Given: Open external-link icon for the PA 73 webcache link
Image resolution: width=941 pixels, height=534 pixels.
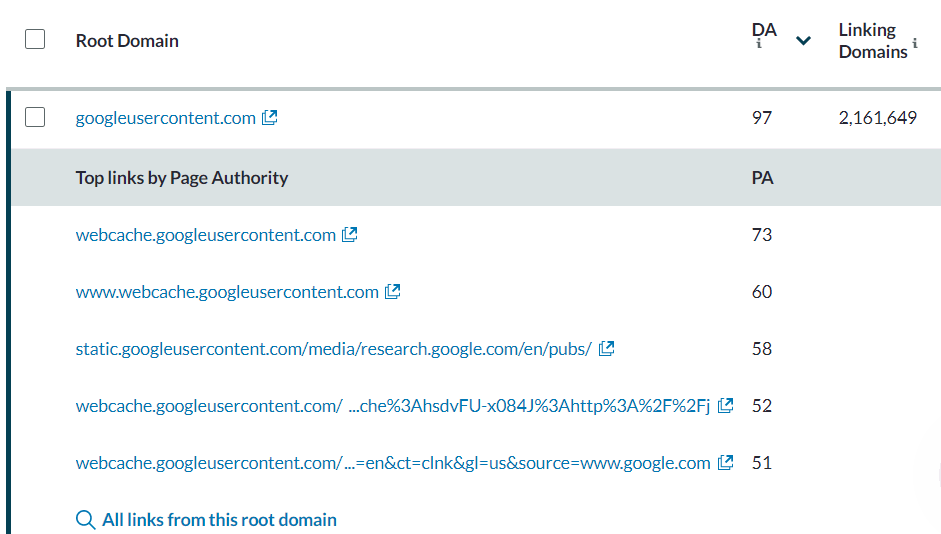Looking at the screenshot, I should [x=349, y=235].
